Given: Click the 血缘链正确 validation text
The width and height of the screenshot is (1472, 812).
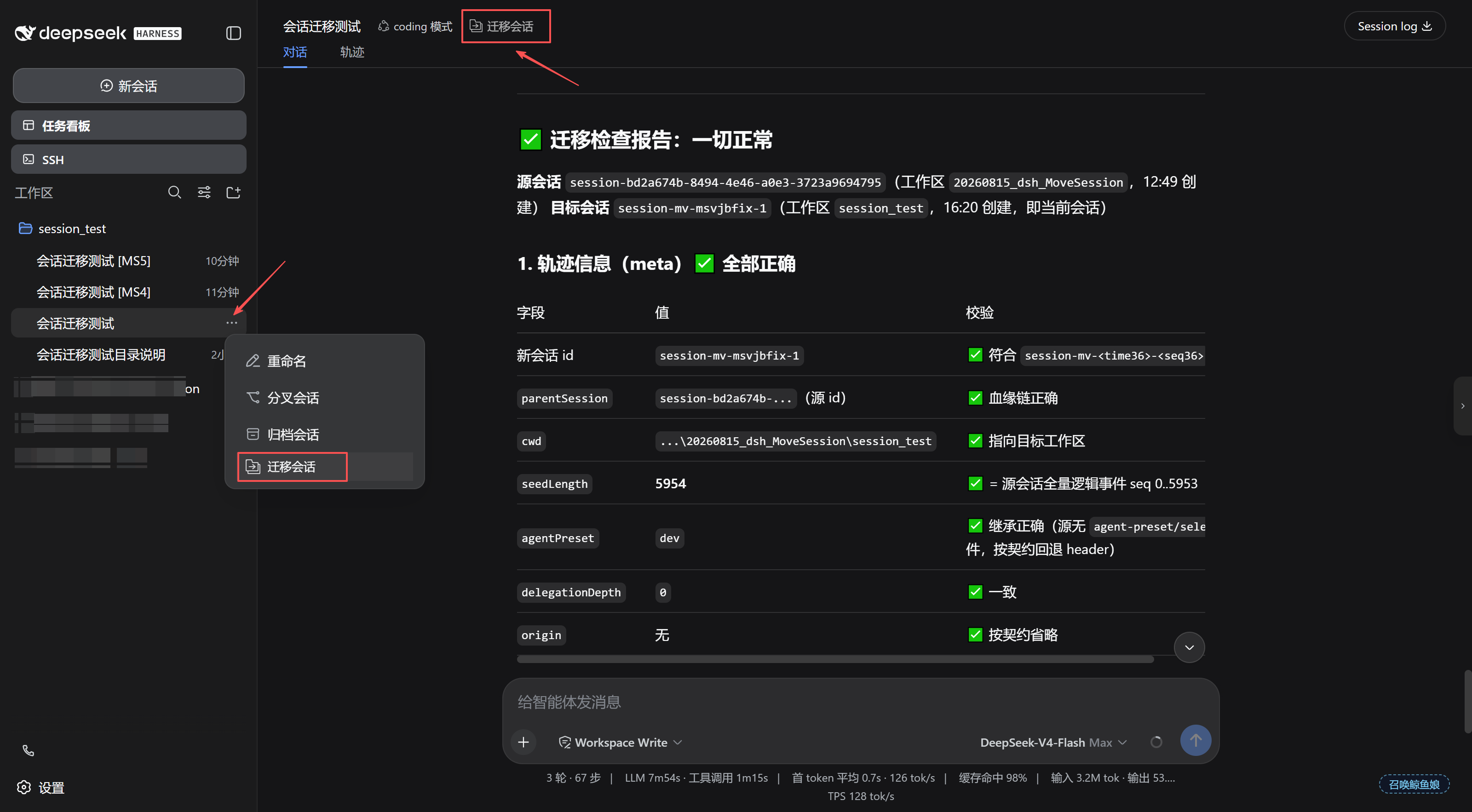Looking at the screenshot, I should click(x=1023, y=398).
